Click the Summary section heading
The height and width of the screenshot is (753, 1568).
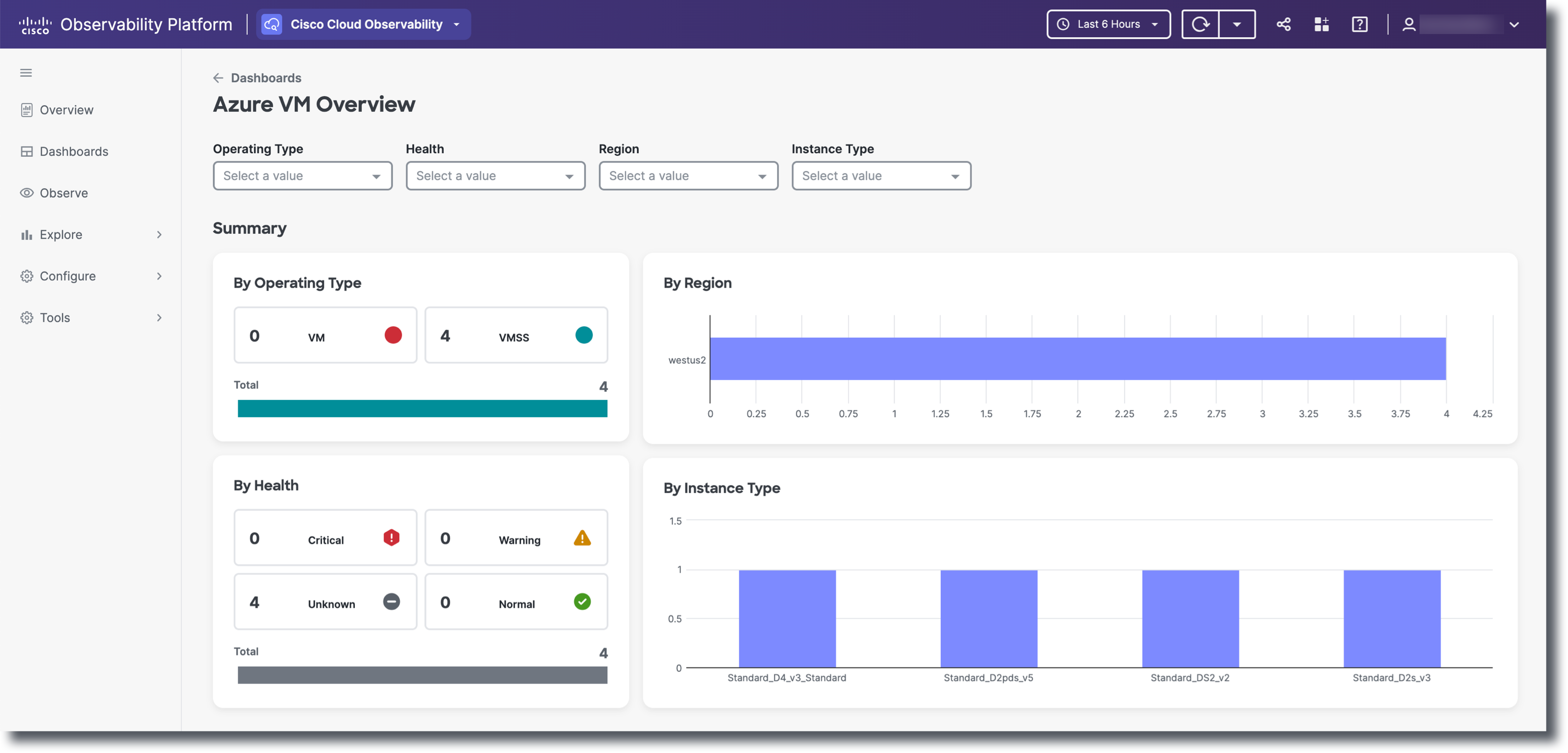249,229
